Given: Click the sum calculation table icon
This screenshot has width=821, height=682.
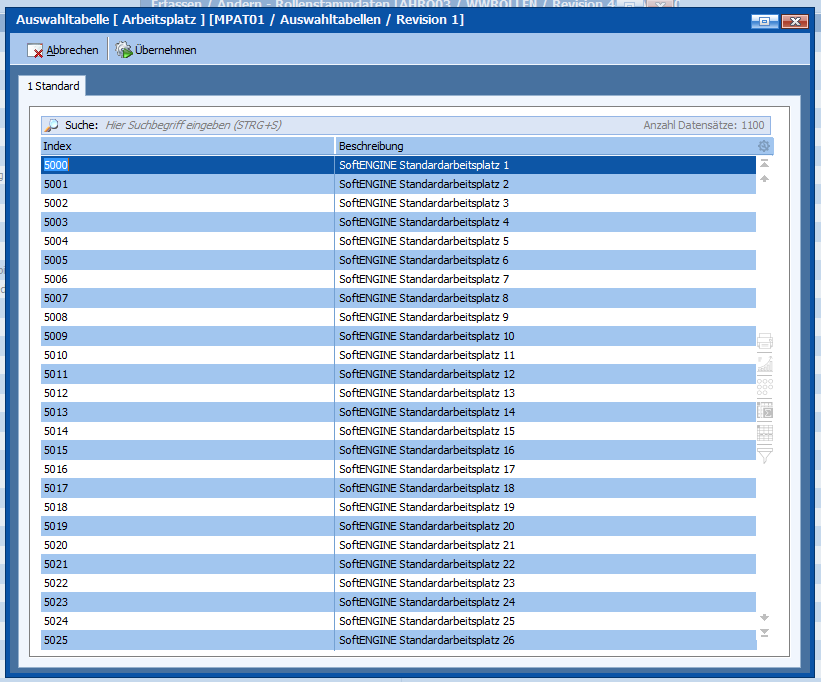Looking at the screenshot, I should click(x=765, y=410).
